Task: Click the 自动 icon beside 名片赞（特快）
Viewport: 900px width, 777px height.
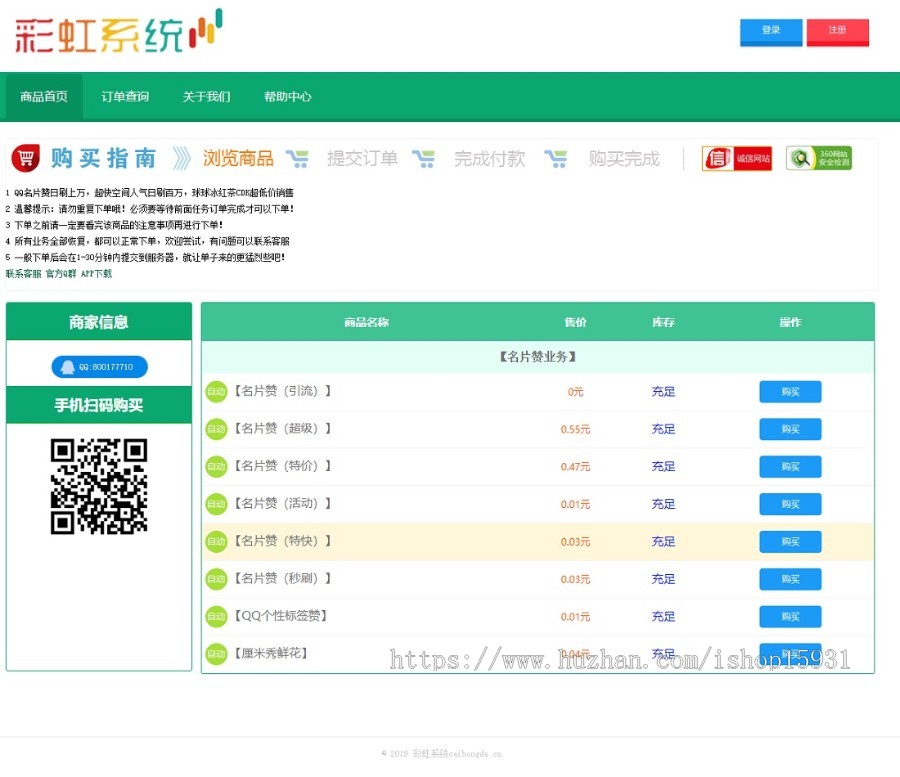Action: [x=216, y=542]
